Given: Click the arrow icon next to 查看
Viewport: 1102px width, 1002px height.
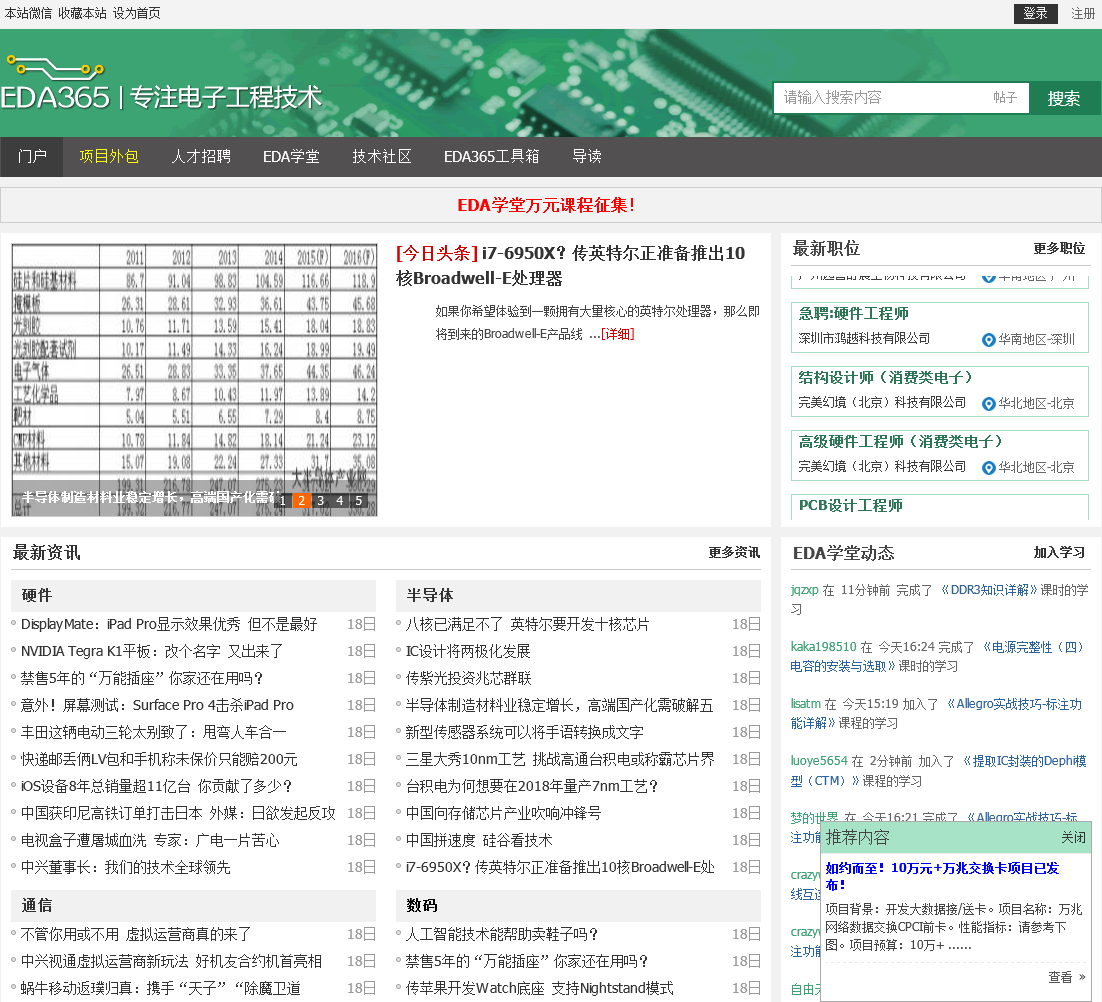Looking at the screenshot, I should coord(1081,977).
